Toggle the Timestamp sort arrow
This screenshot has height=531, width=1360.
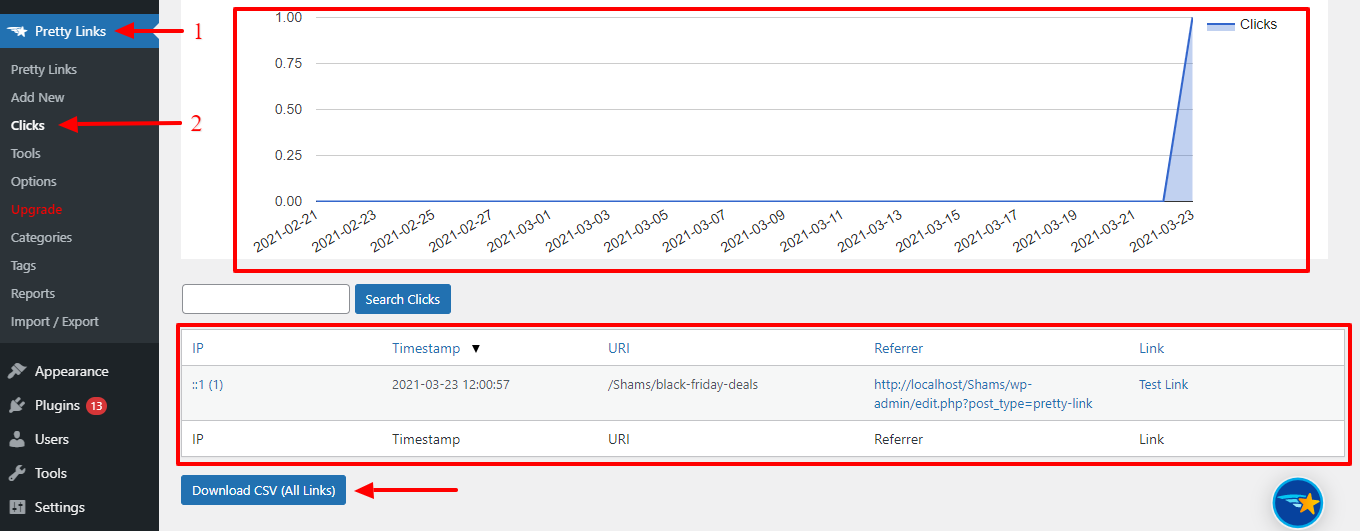click(476, 349)
